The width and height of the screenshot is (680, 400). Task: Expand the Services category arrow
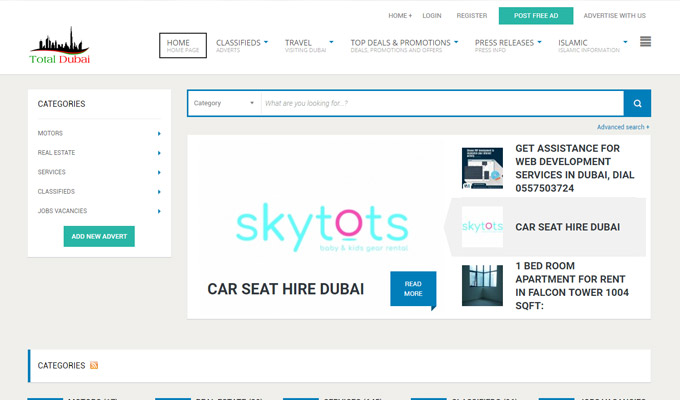point(159,173)
